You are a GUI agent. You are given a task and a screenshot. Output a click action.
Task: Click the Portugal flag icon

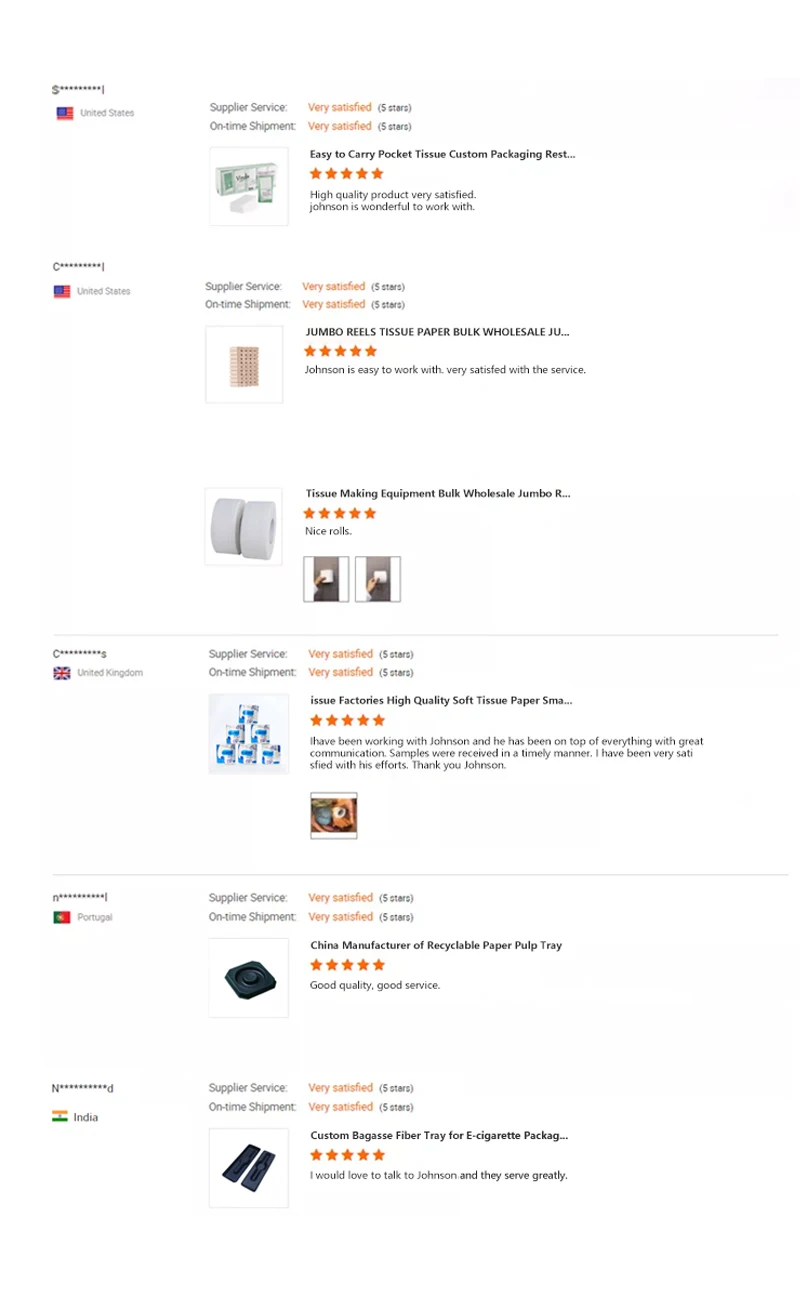point(62,917)
